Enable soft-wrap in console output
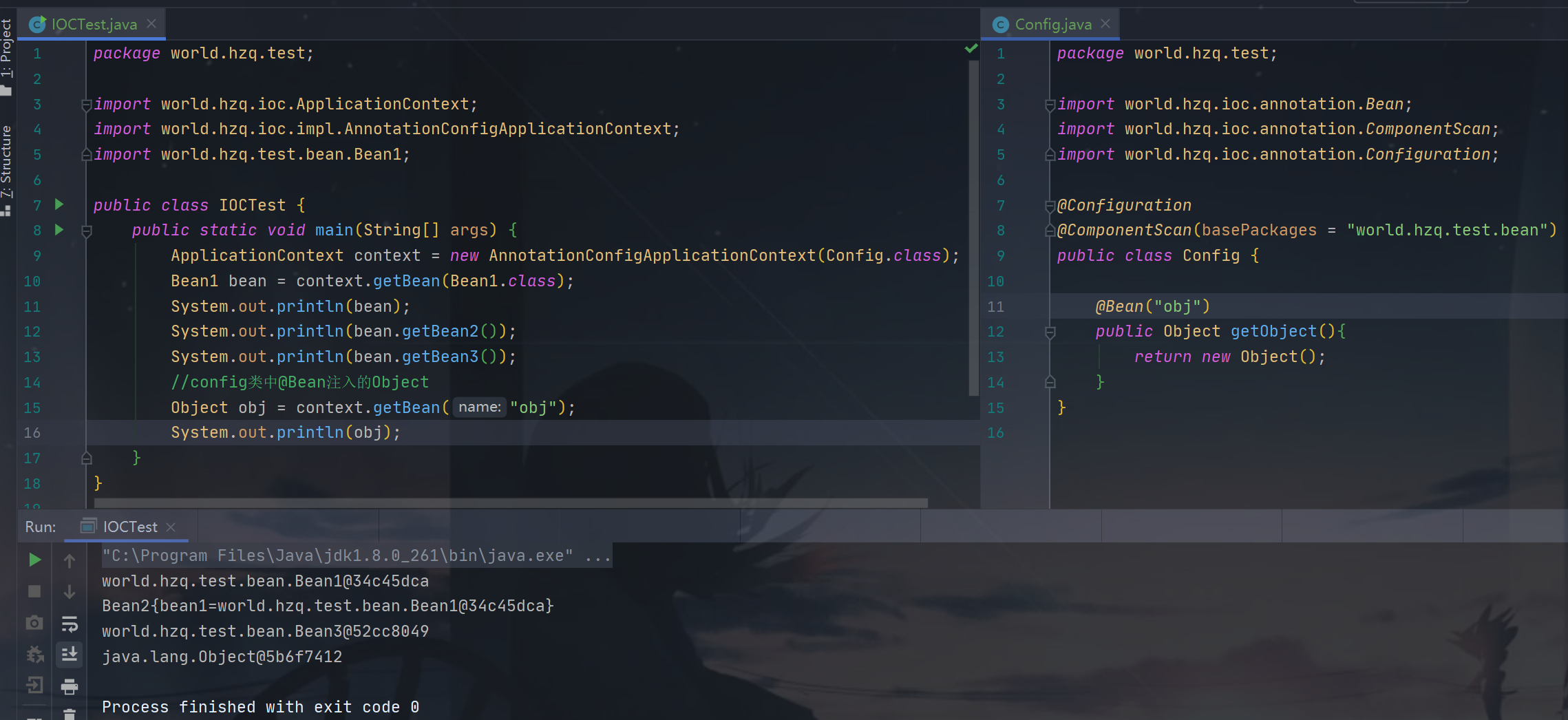The image size is (1568, 720). [69, 625]
